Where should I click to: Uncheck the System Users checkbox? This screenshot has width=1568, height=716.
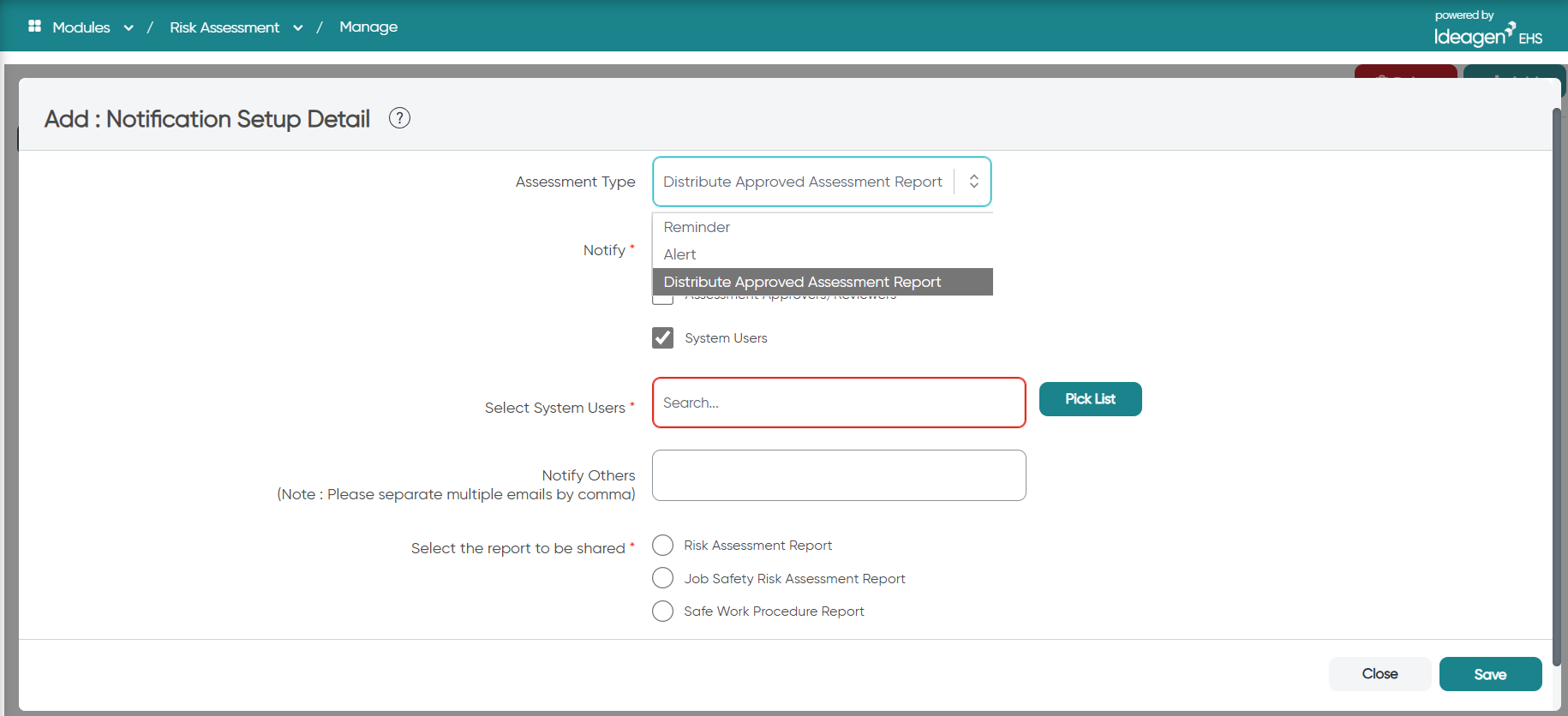[x=662, y=337]
